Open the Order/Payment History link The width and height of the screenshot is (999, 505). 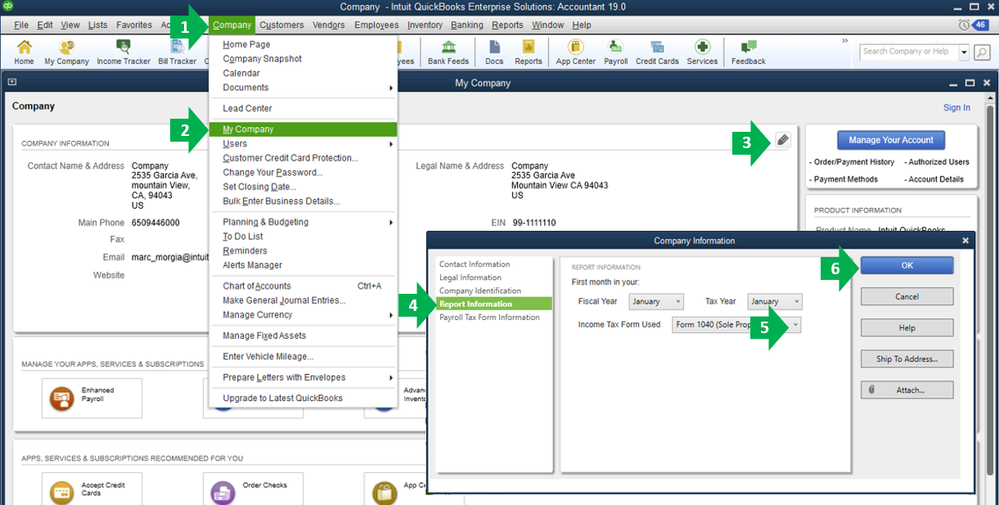852,162
